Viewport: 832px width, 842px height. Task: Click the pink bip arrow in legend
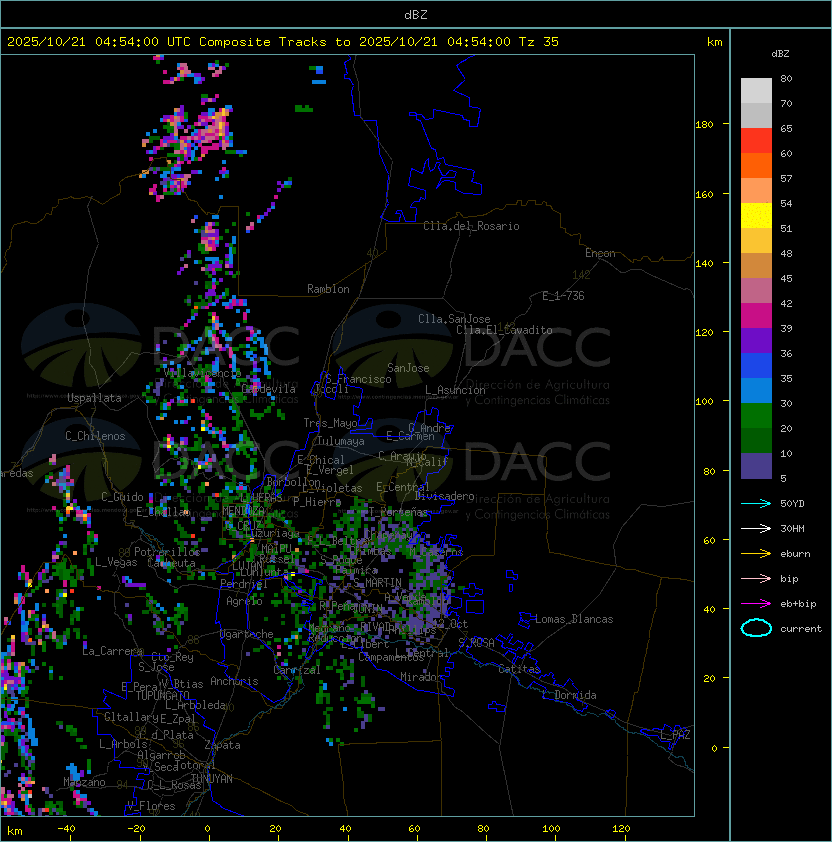(756, 579)
